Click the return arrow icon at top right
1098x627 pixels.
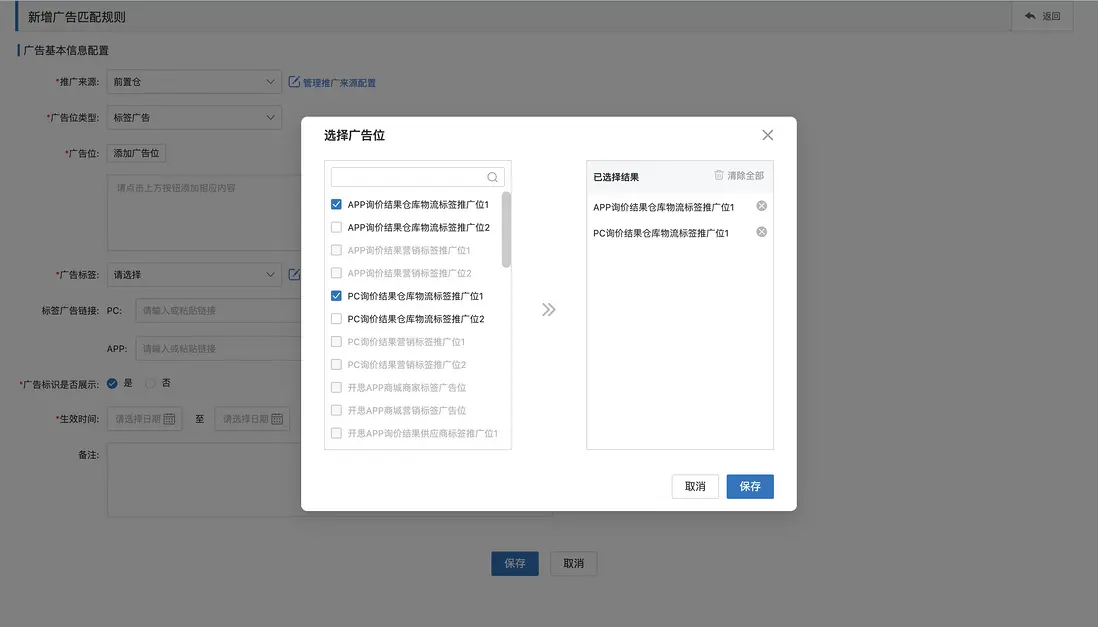pyautogui.click(x=1030, y=16)
